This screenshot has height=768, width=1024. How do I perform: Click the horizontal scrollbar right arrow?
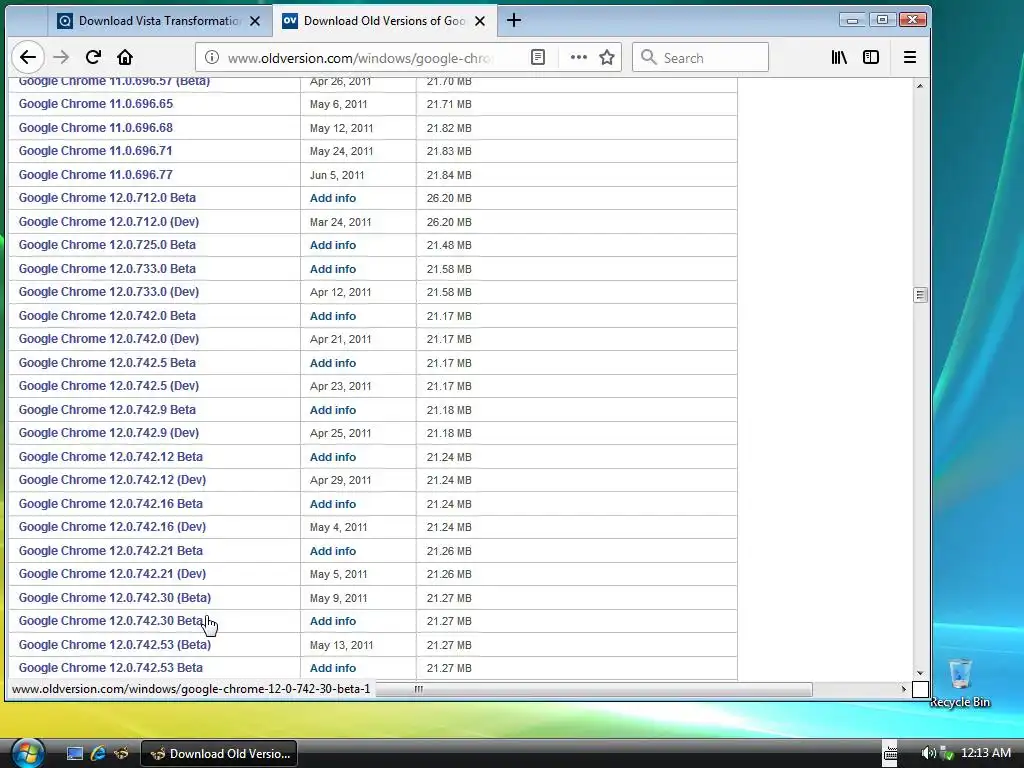(x=903, y=689)
